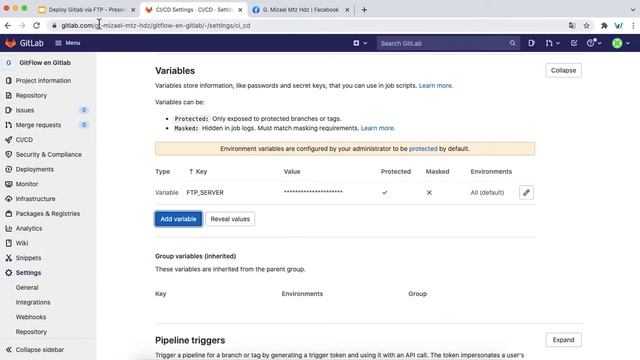The width and height of the screenshot is (640, 360).
Task: Open Snippets in the sidebar
Action: pyautogui.click(x=28, y=258)
